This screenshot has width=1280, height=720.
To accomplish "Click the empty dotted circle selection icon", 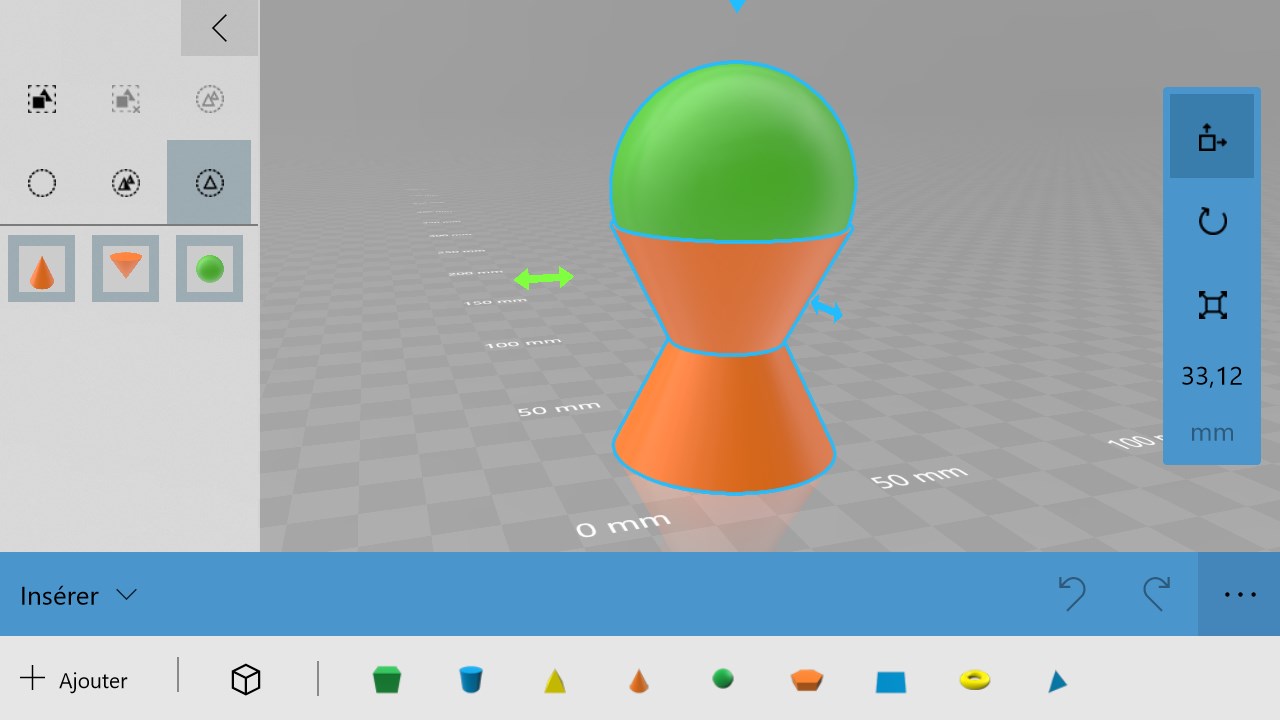I will click(x=41, y=183).
